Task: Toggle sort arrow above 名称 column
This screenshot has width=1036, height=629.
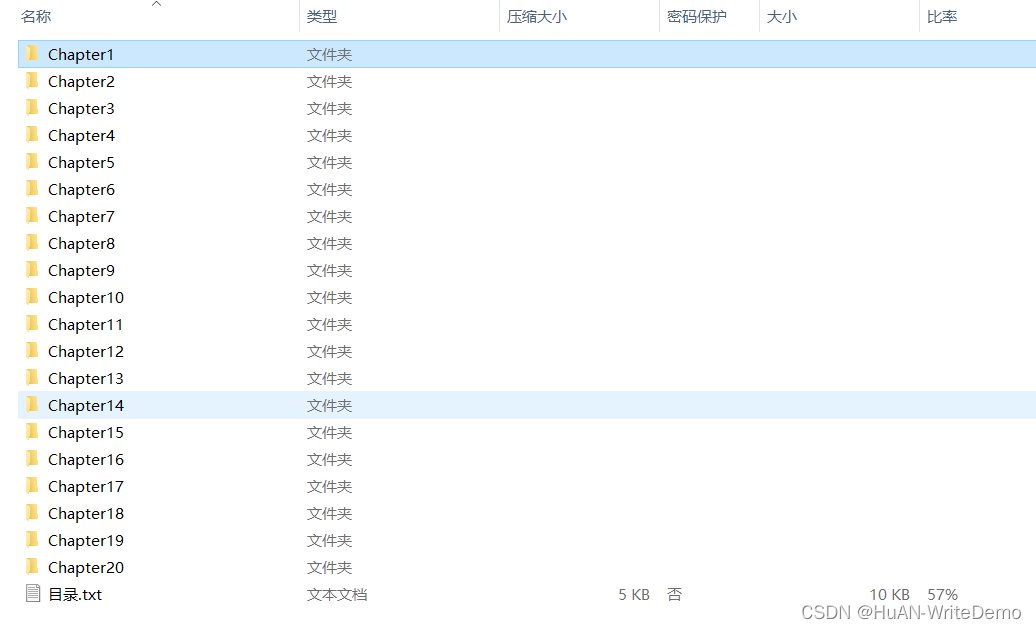Action: pyautogui.click(x=157, y=4)
